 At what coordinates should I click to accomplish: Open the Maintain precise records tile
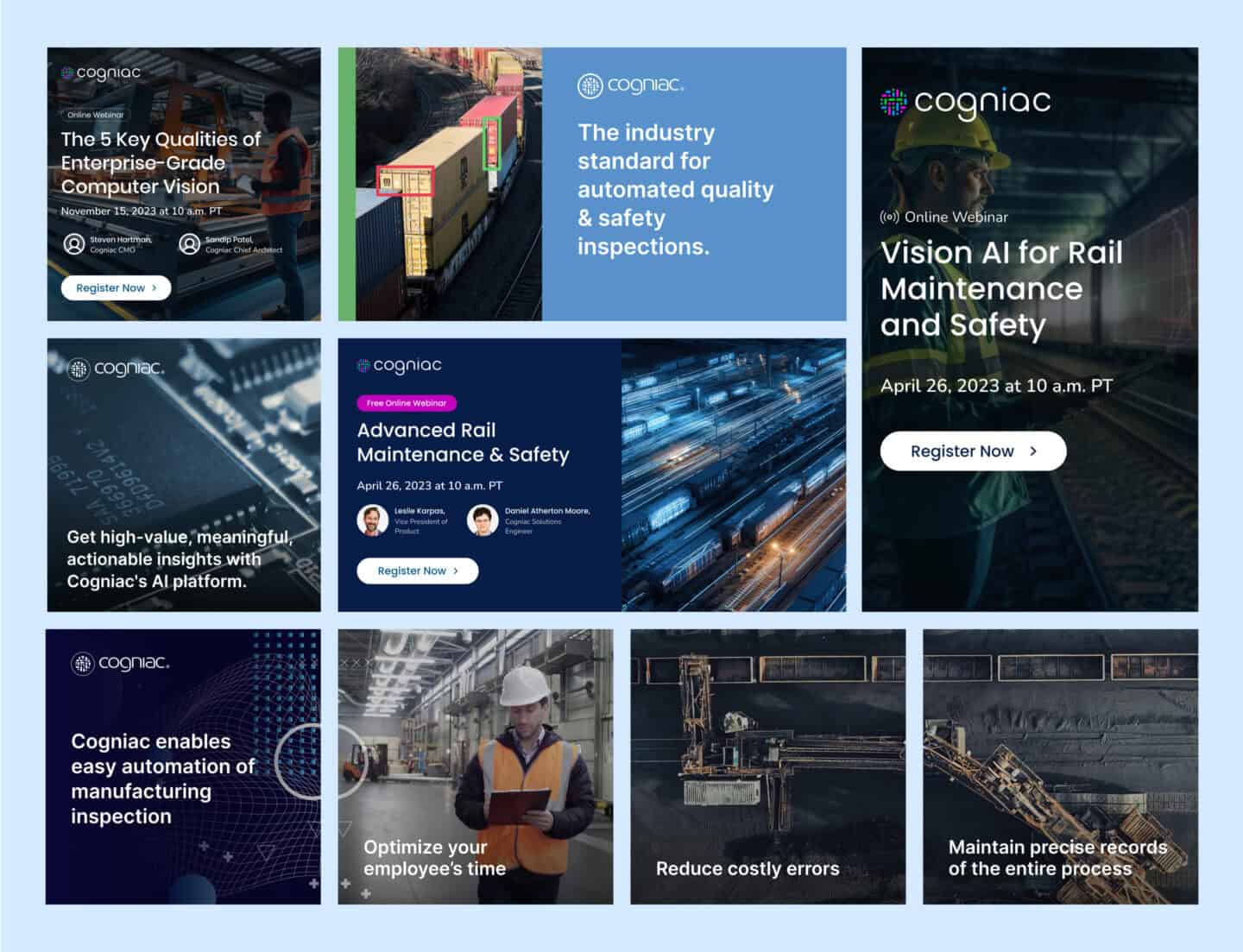(1060, 766)
